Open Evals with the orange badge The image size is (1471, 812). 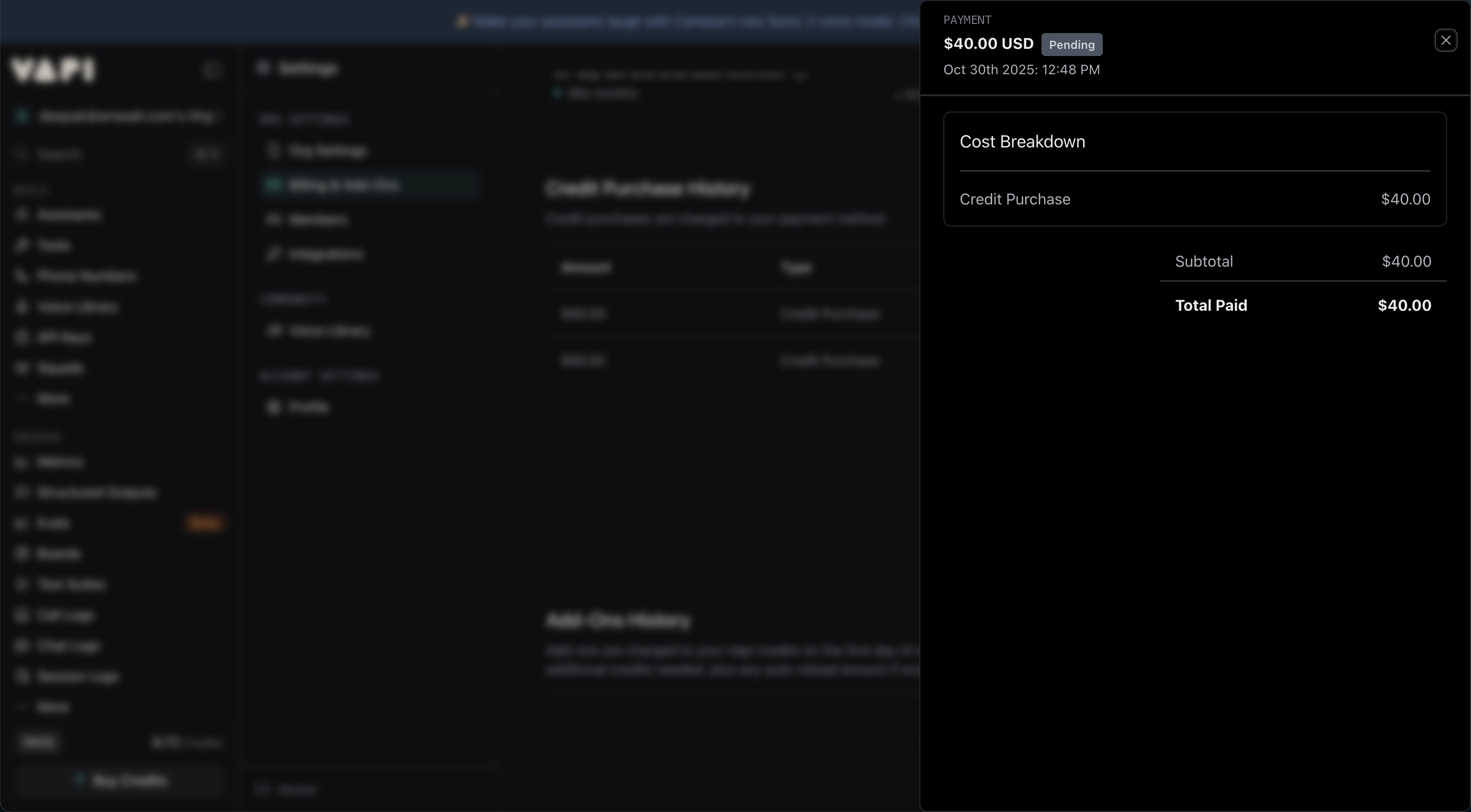point(53,523)
